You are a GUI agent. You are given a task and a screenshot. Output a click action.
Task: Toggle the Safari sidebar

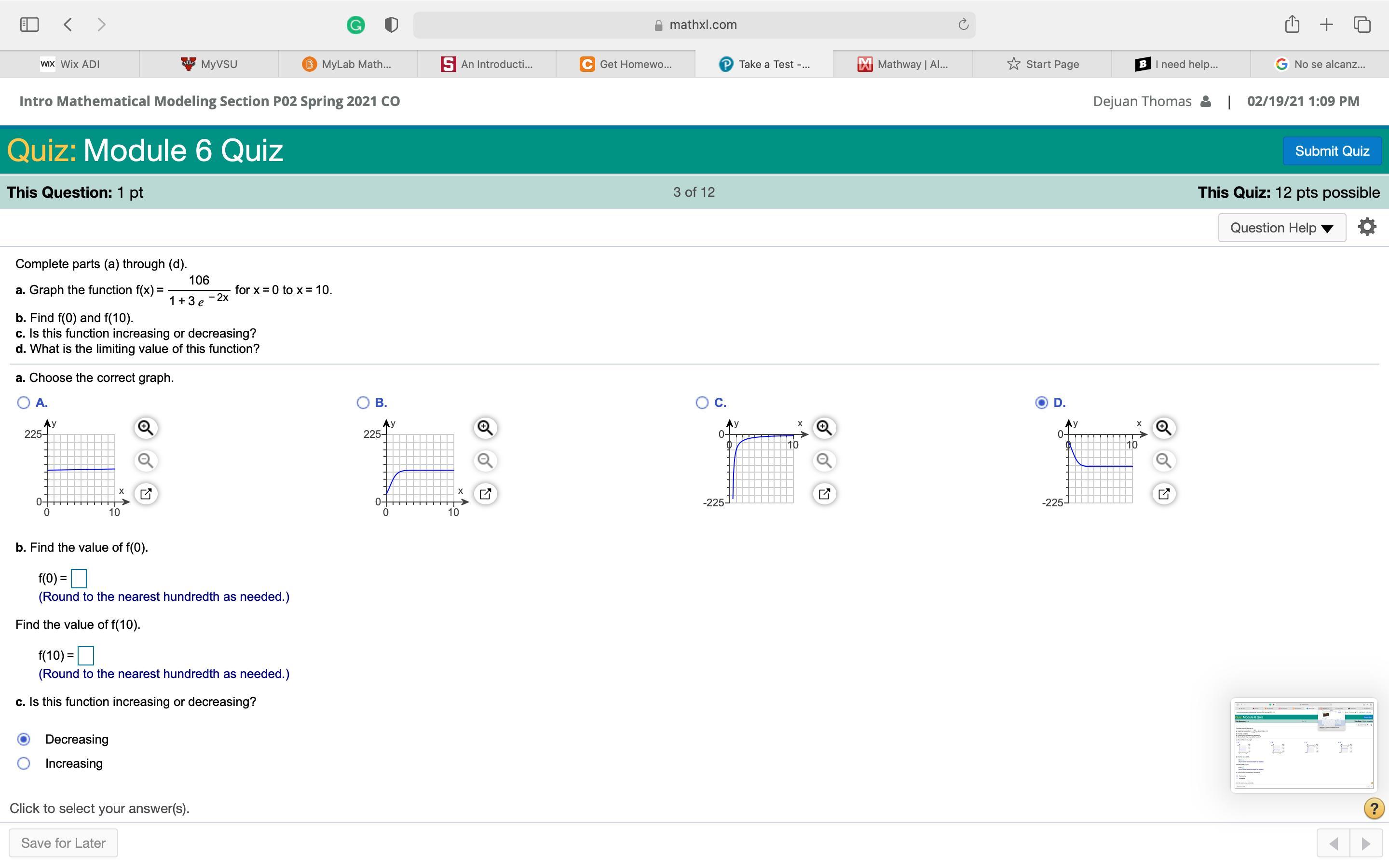(x=29, y=25)
